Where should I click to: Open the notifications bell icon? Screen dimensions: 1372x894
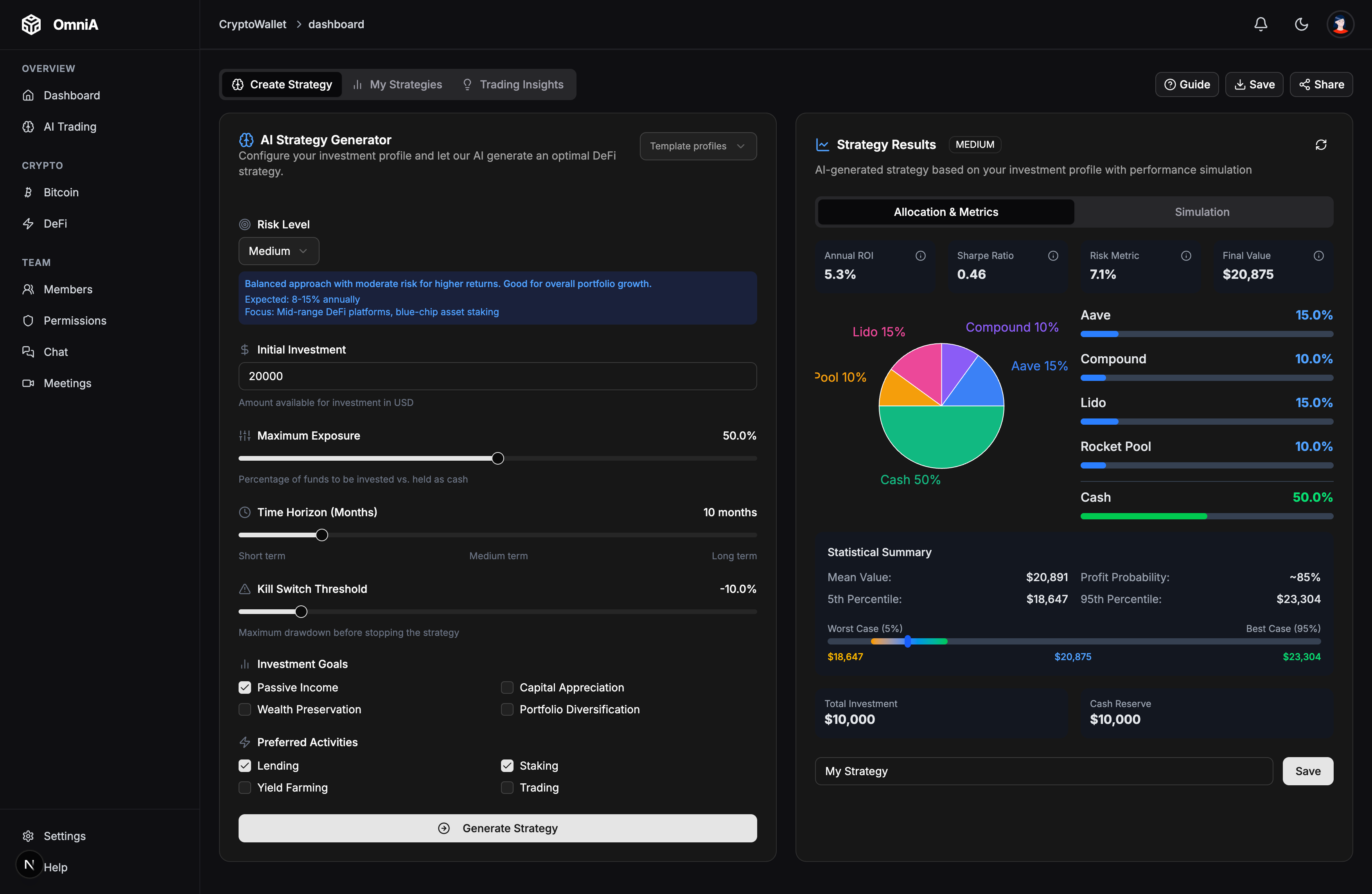pos(1261,24)
